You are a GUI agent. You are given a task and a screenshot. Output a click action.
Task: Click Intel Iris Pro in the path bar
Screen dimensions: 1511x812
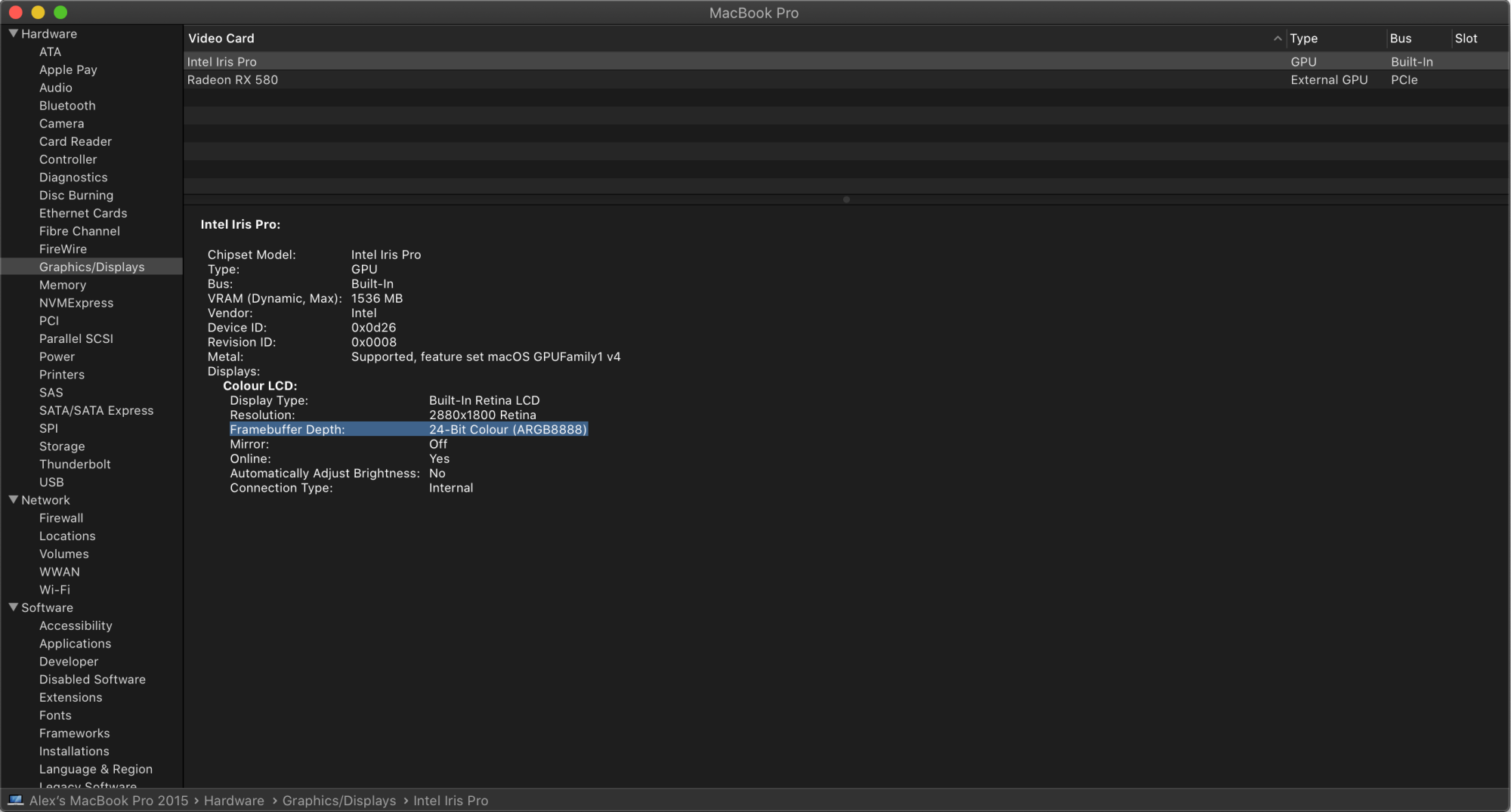(451, 801)
